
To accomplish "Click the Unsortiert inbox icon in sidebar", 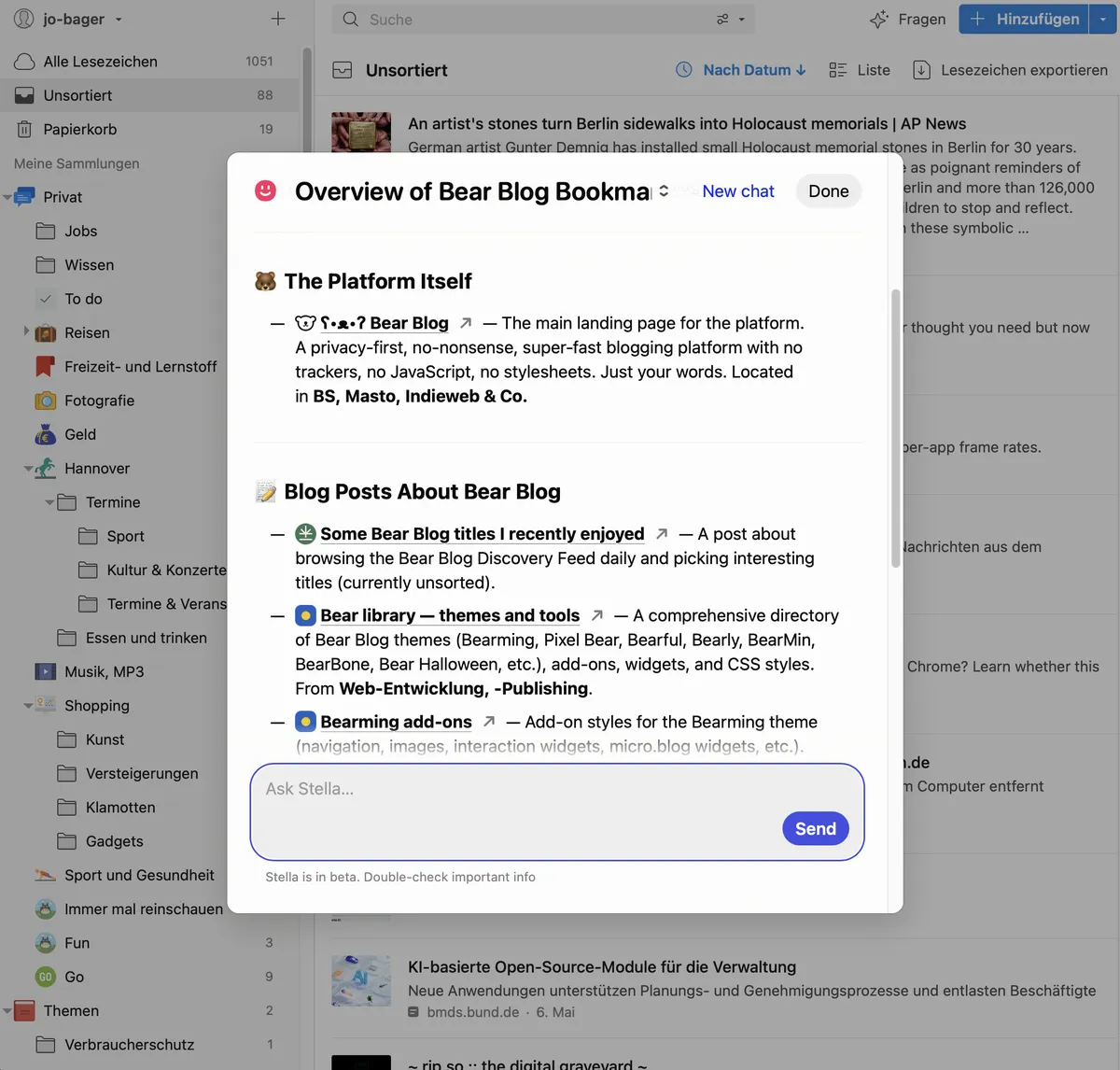I will coord(24,95).
